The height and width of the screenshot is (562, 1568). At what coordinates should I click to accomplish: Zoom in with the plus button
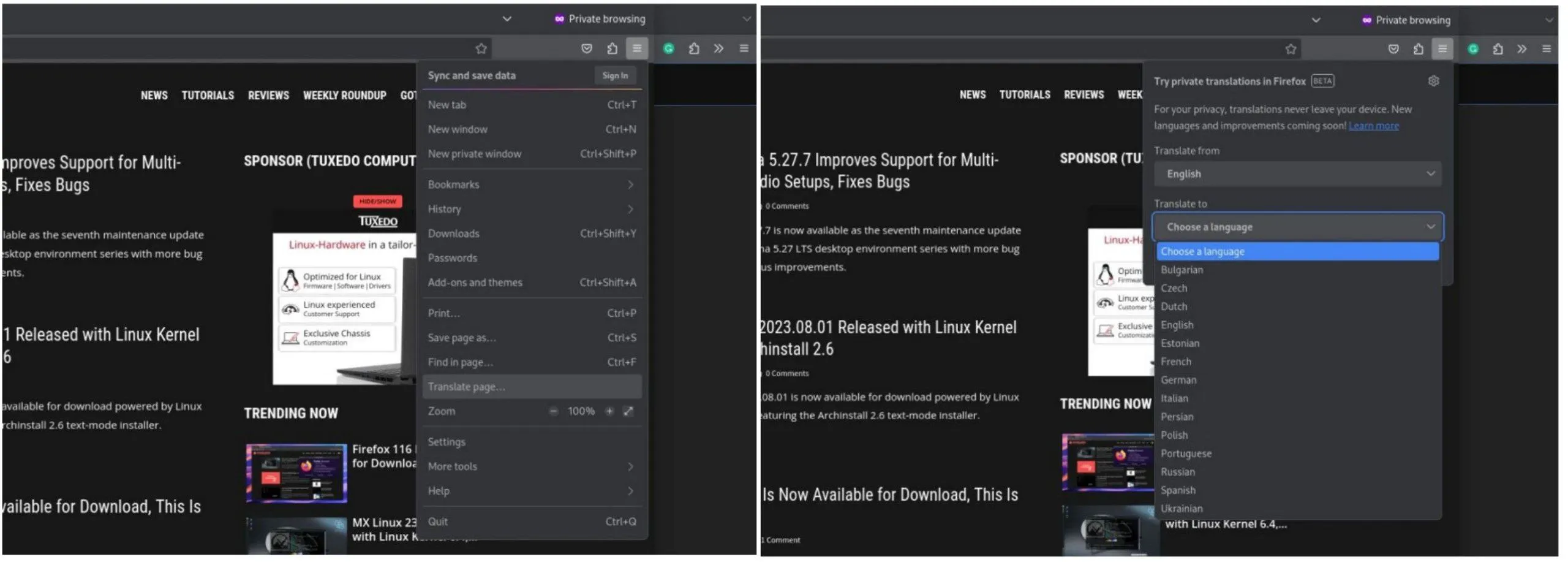pos(609,411)
